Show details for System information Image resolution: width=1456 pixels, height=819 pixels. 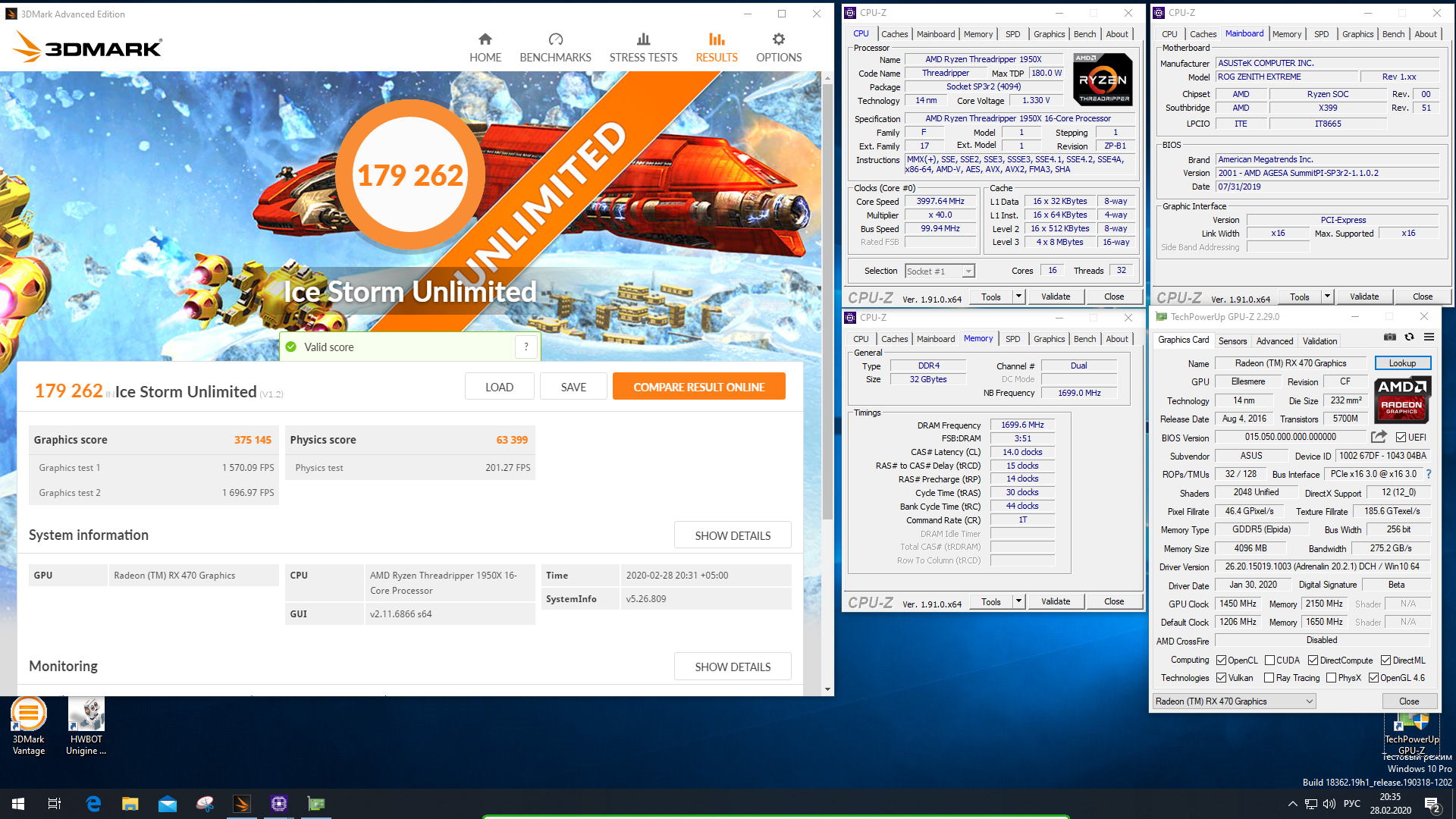click(733, 535)
